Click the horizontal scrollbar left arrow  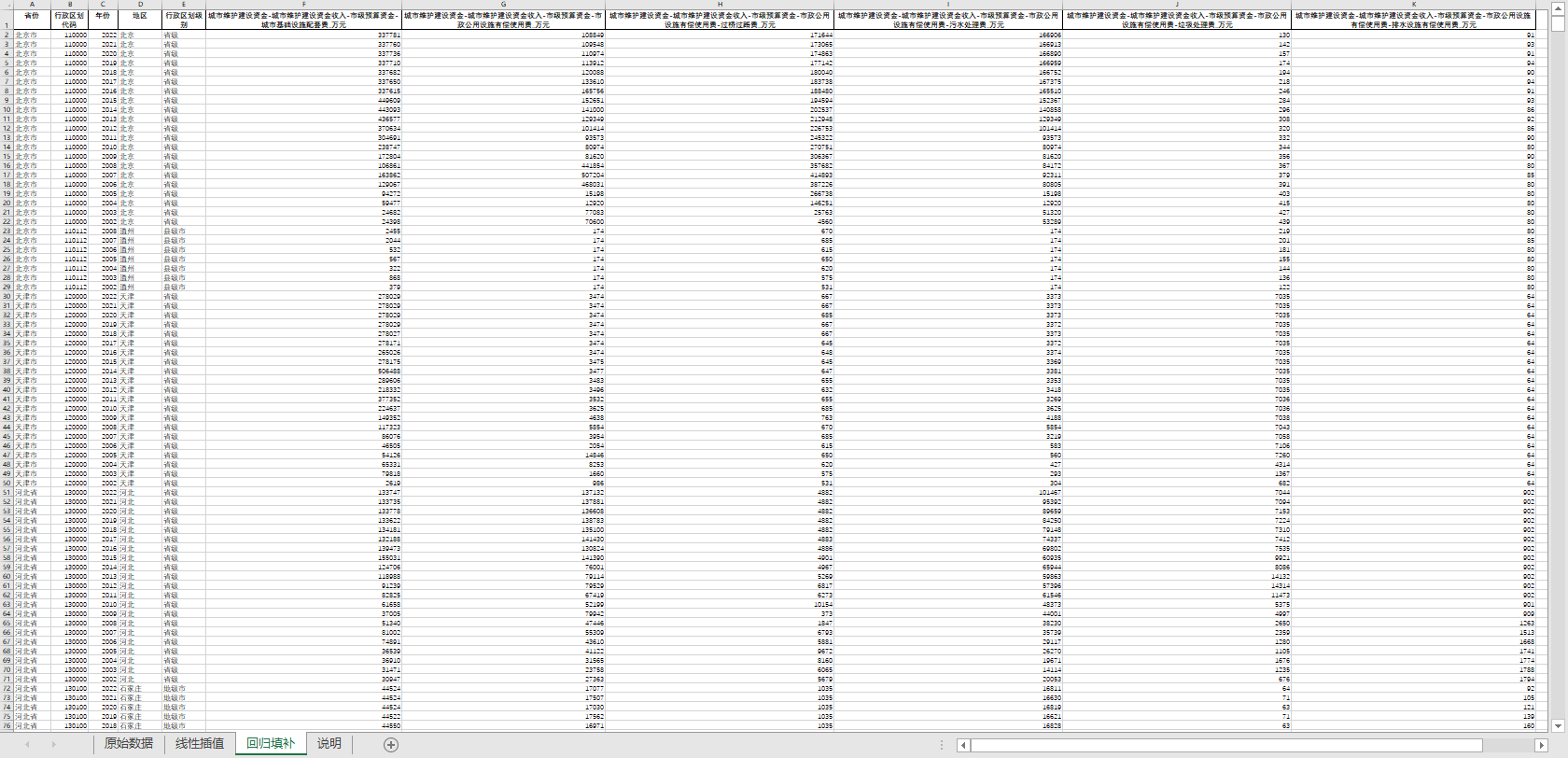(963, 745)
